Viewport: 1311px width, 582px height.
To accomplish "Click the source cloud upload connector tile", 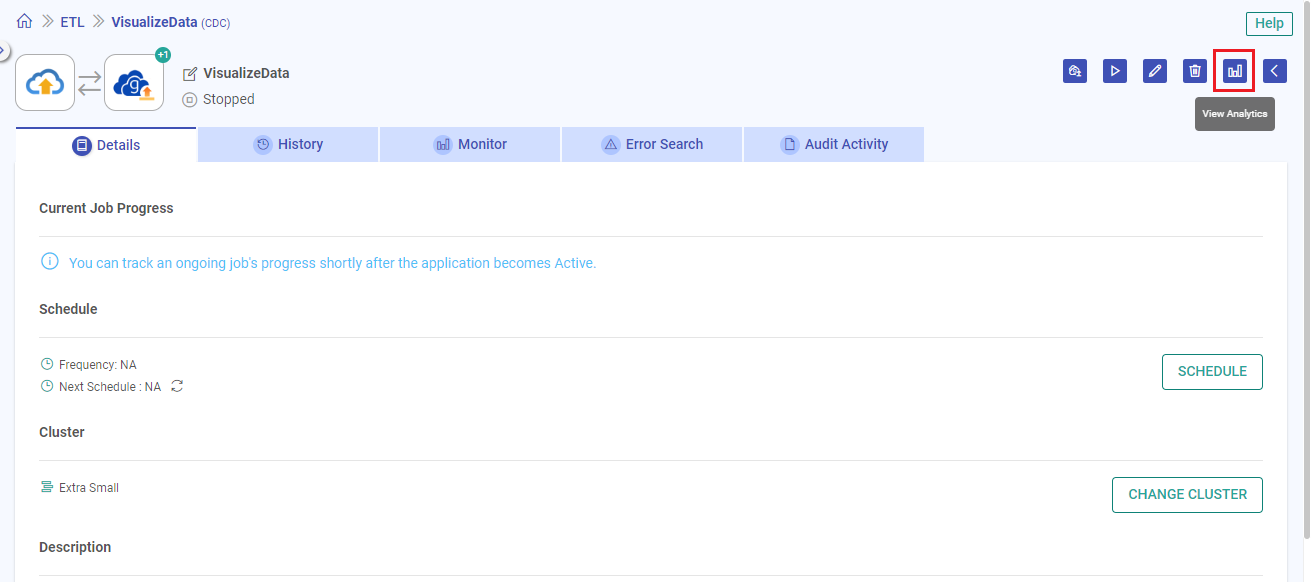I will click(45, 82).
